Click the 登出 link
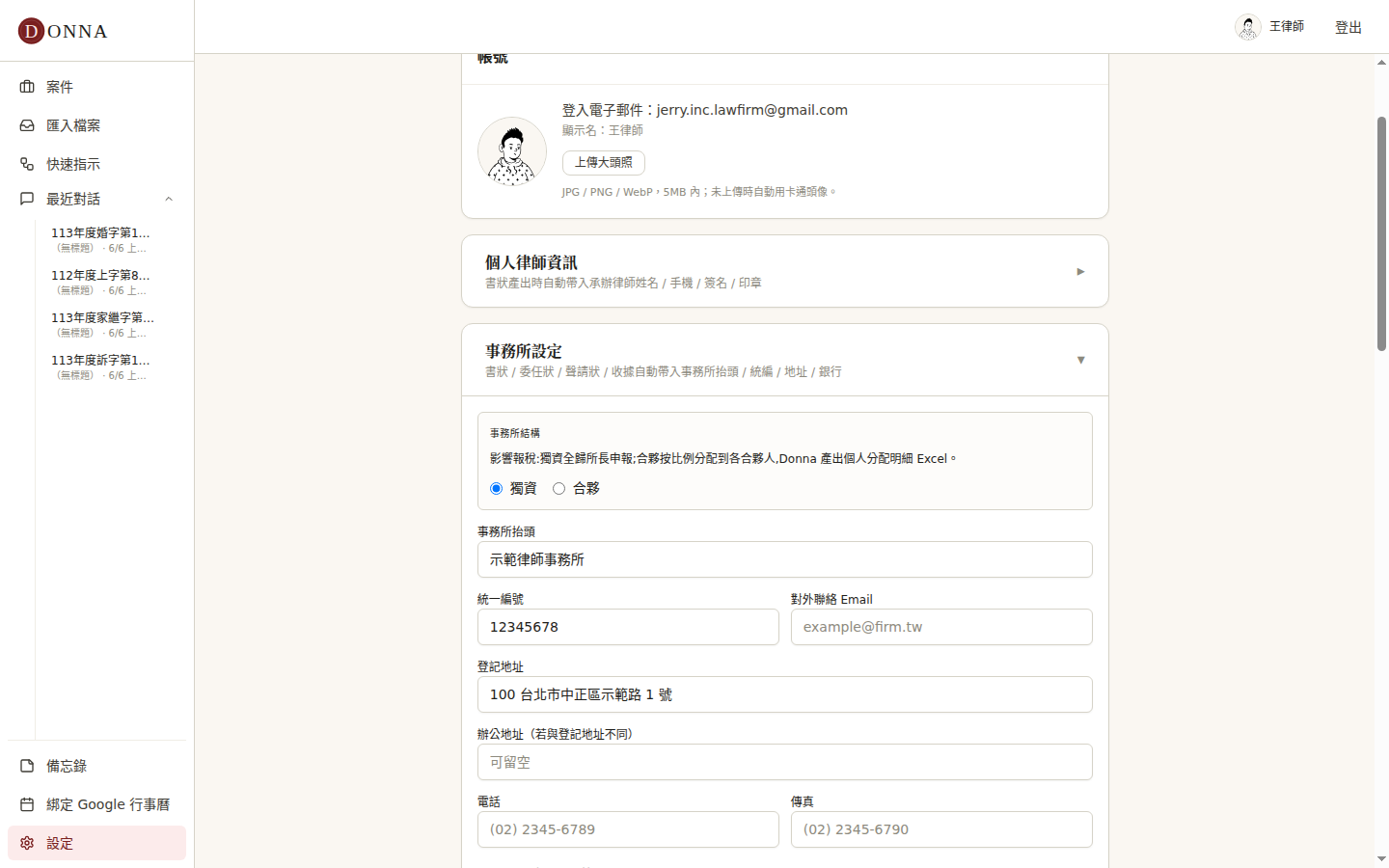 pos(1348,27)
